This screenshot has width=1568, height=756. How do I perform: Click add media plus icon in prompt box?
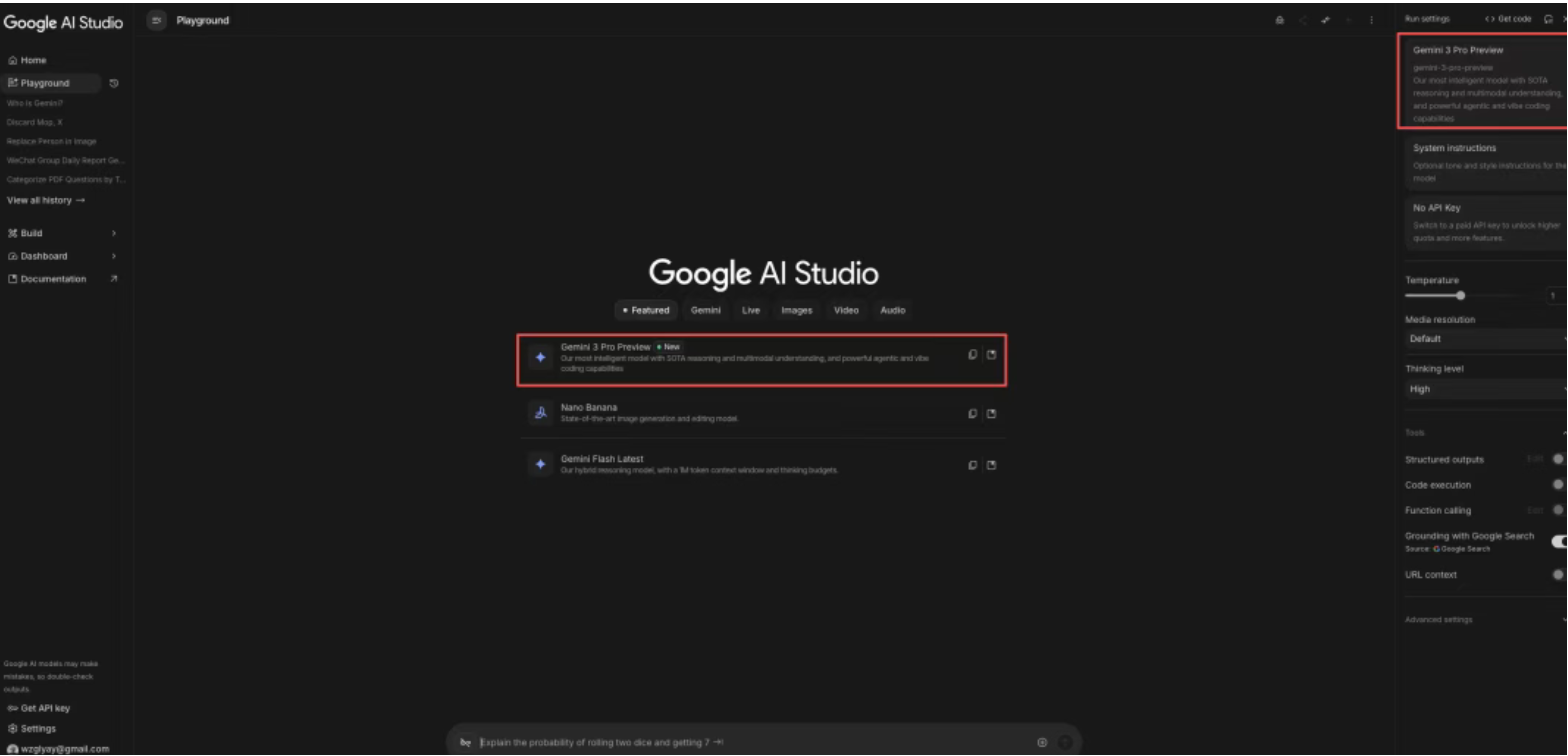click(1042, 742)
